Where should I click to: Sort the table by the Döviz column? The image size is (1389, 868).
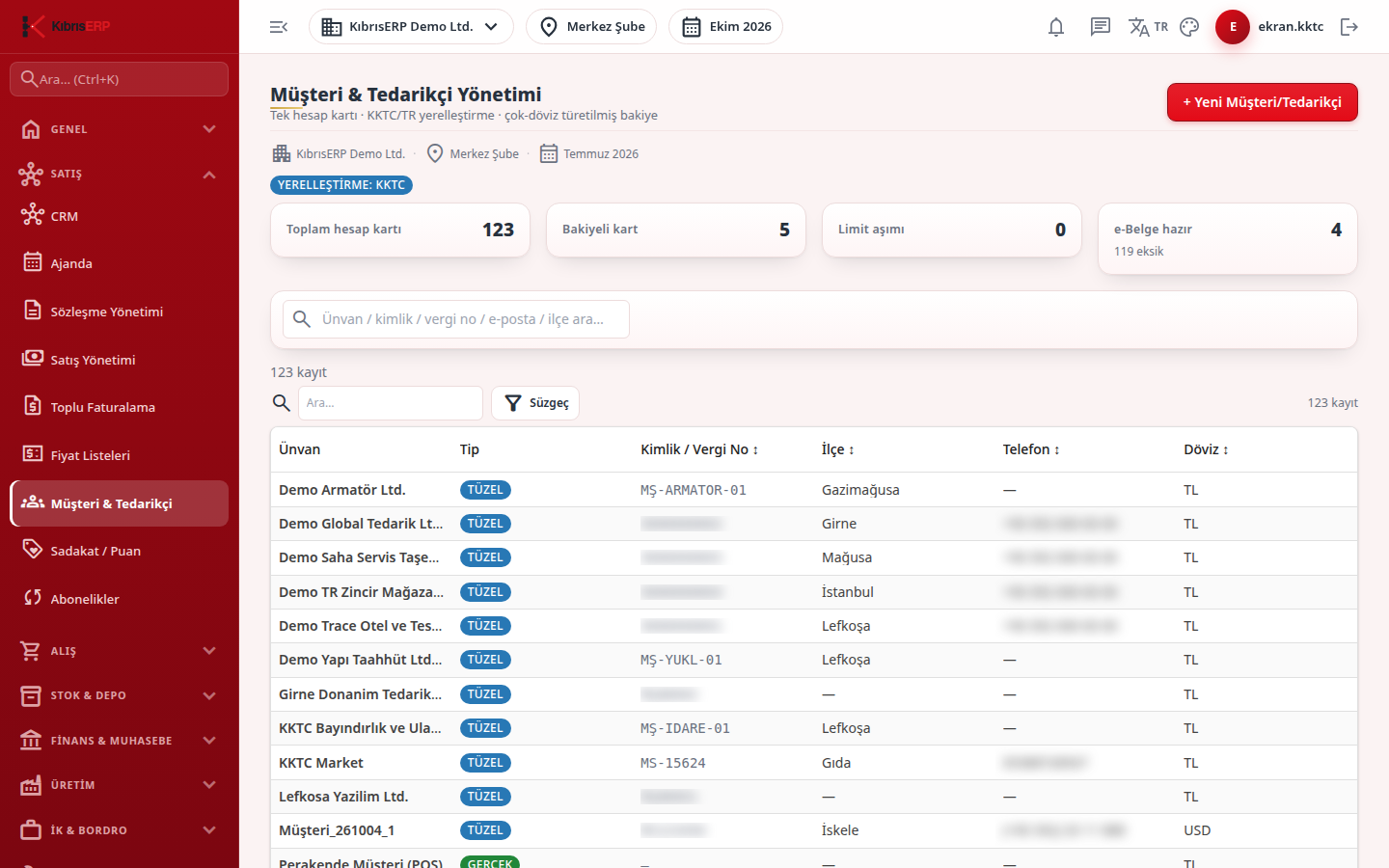pyautogui.click(x=1206, y=449)
